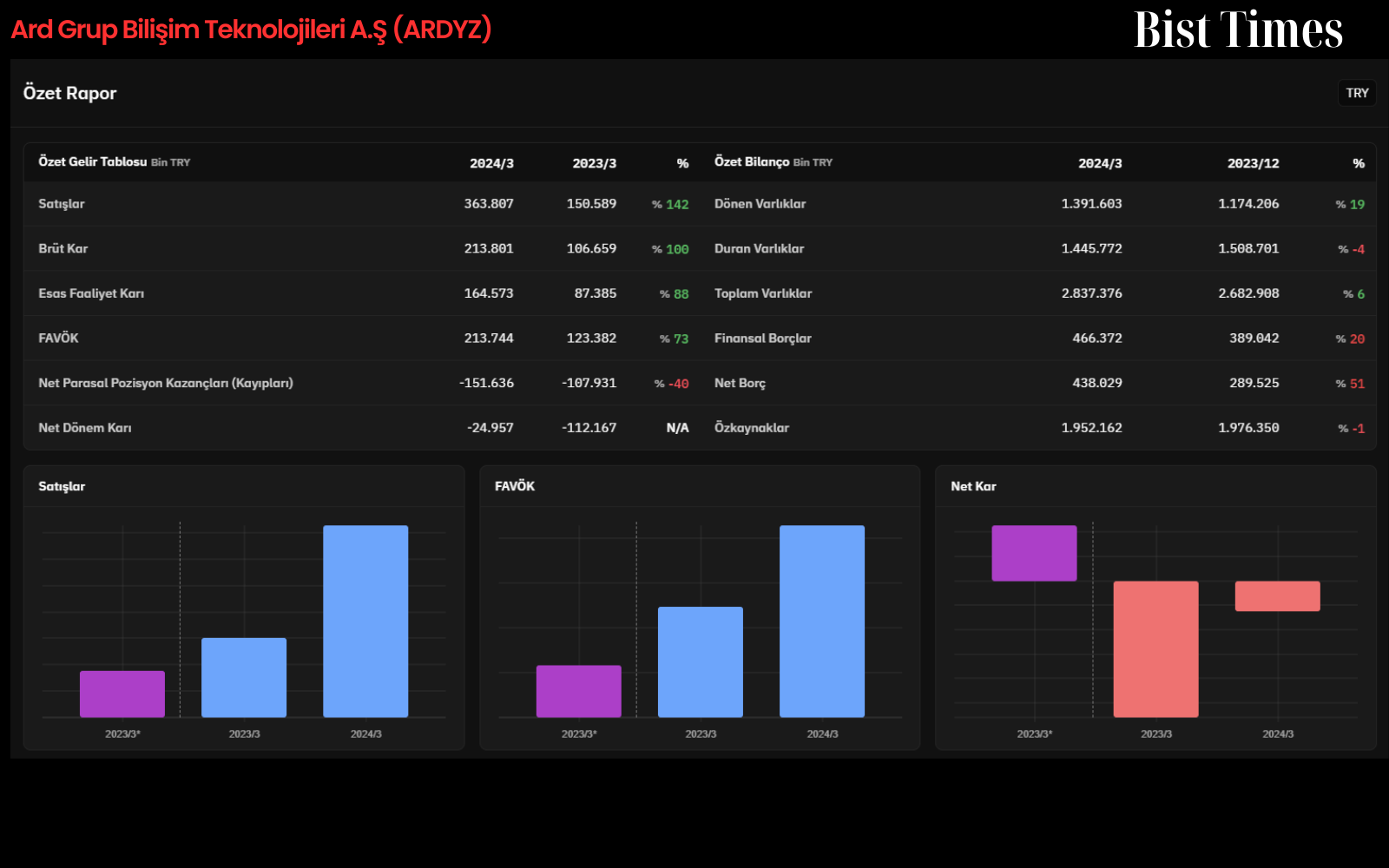1389x868 pixels.
Task: Click the 2023/3 bar in FAVÖK chart
Action: pos(701,662)
